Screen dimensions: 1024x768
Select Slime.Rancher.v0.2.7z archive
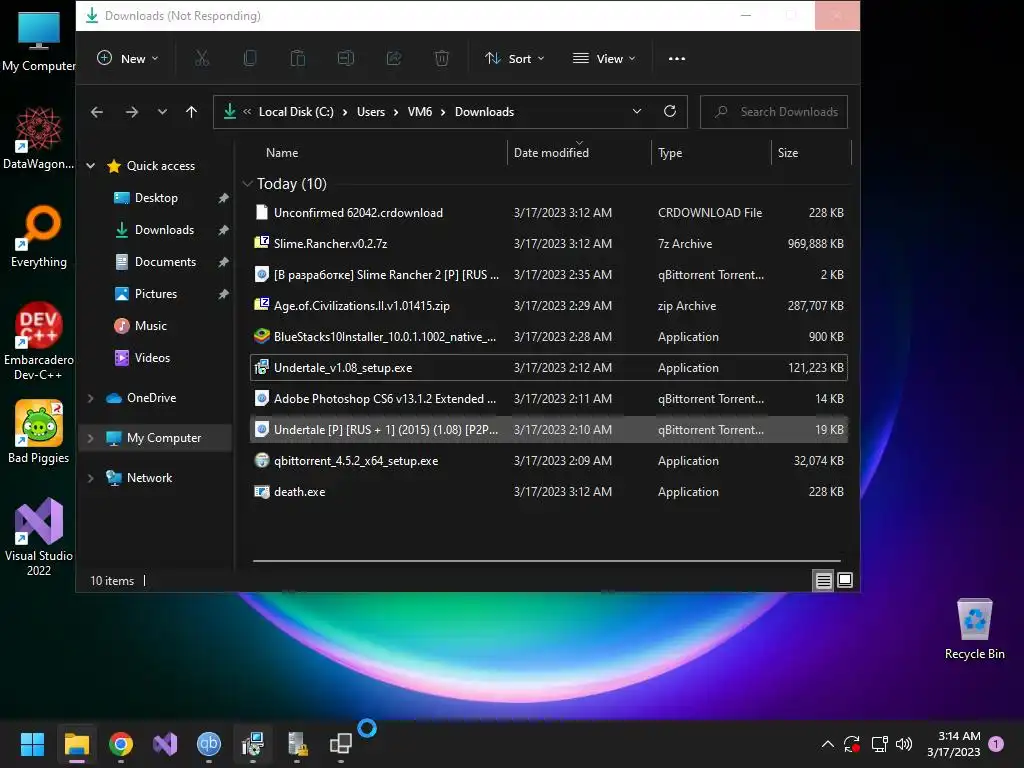[x=549, y=244]
